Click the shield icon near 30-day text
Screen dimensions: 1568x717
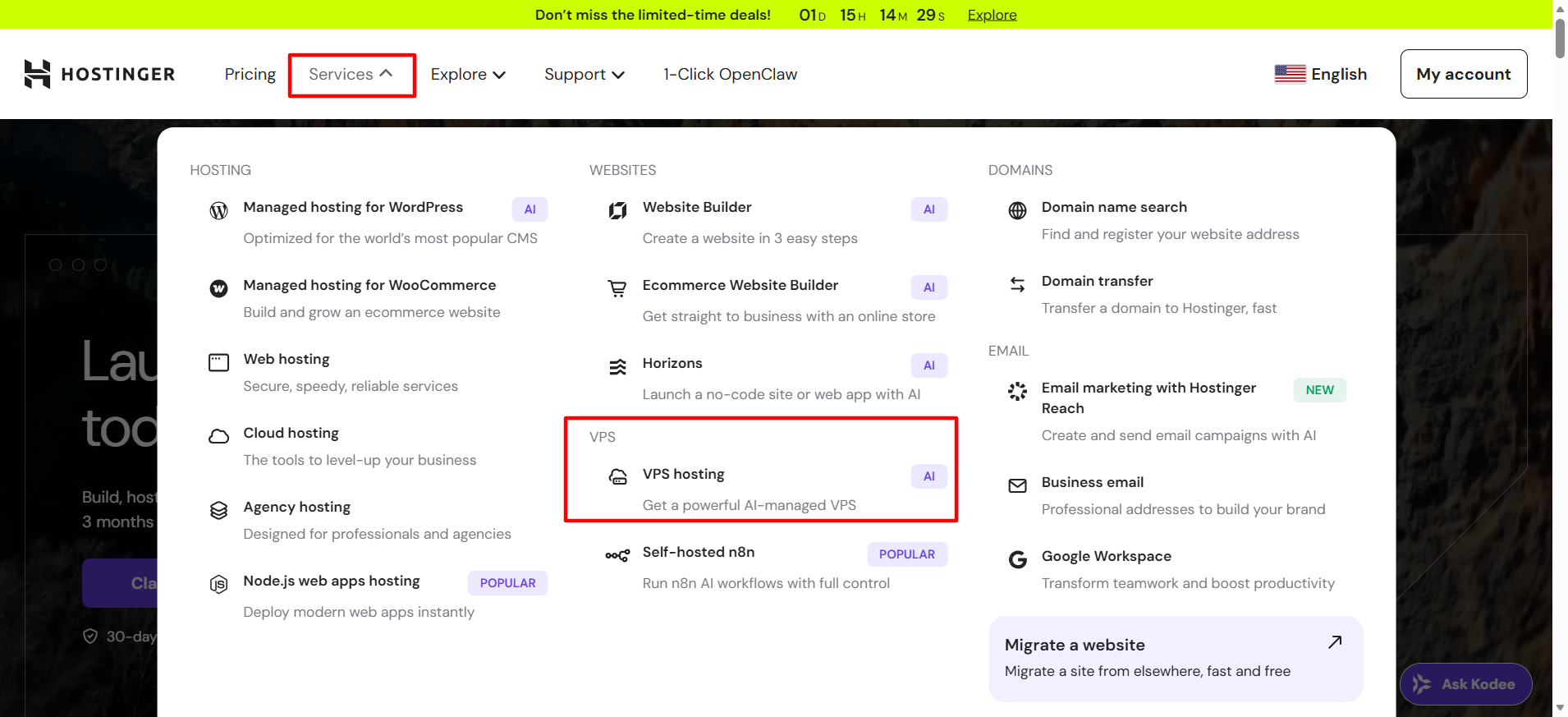[x=90, y=637]
